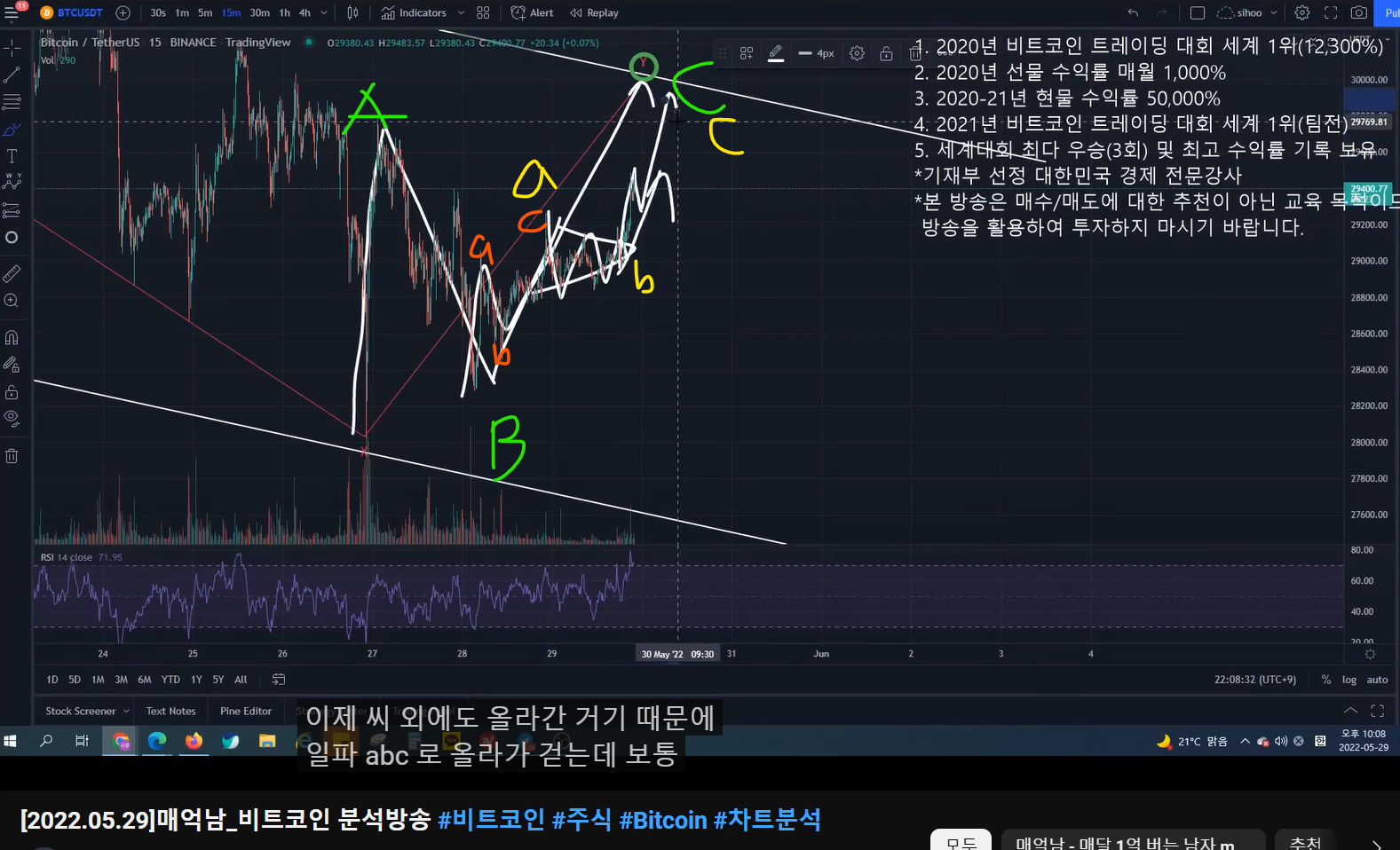Switch to the 5m timeframe

(205, 12)
